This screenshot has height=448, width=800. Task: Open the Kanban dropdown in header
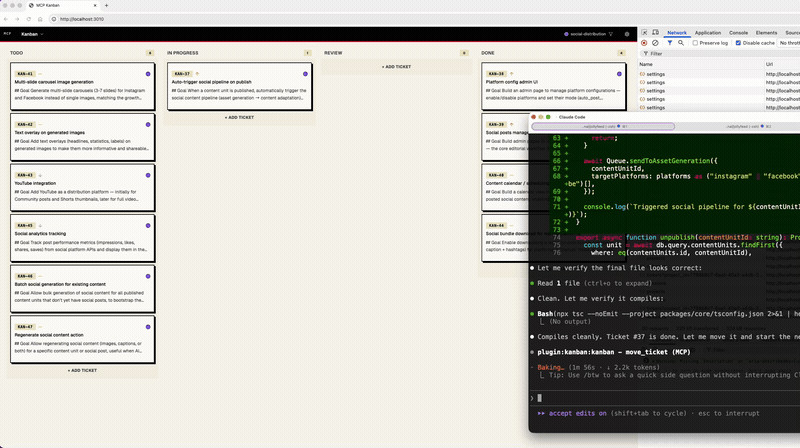pyautogui.click(x=32, y=34)
